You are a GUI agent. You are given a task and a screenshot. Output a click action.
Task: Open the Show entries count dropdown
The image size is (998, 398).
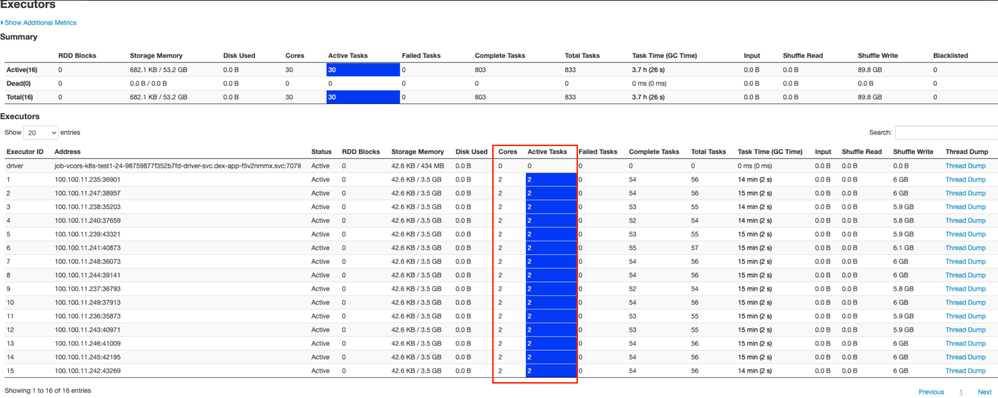pyautogui.click(x=41, y=132)
